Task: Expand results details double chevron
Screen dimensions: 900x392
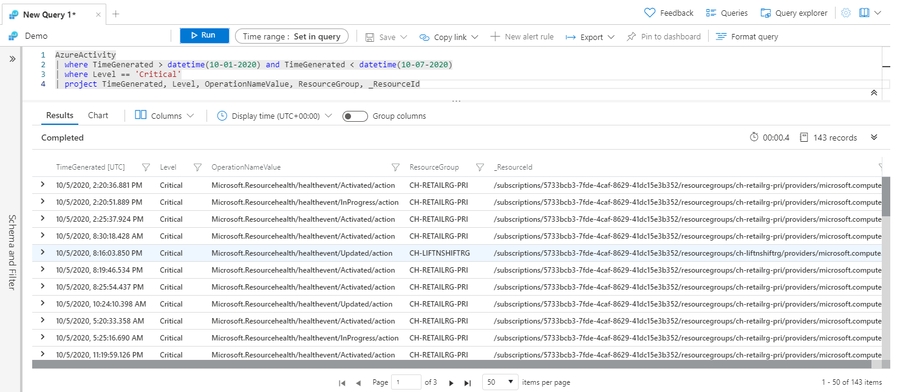Action: [874, 137]
